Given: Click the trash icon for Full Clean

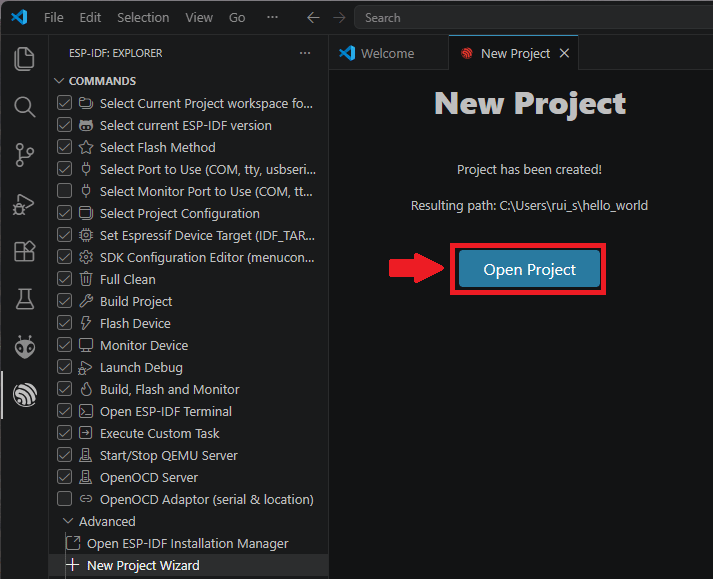Looking at the screenshot, I should click(x=86, y=279).
